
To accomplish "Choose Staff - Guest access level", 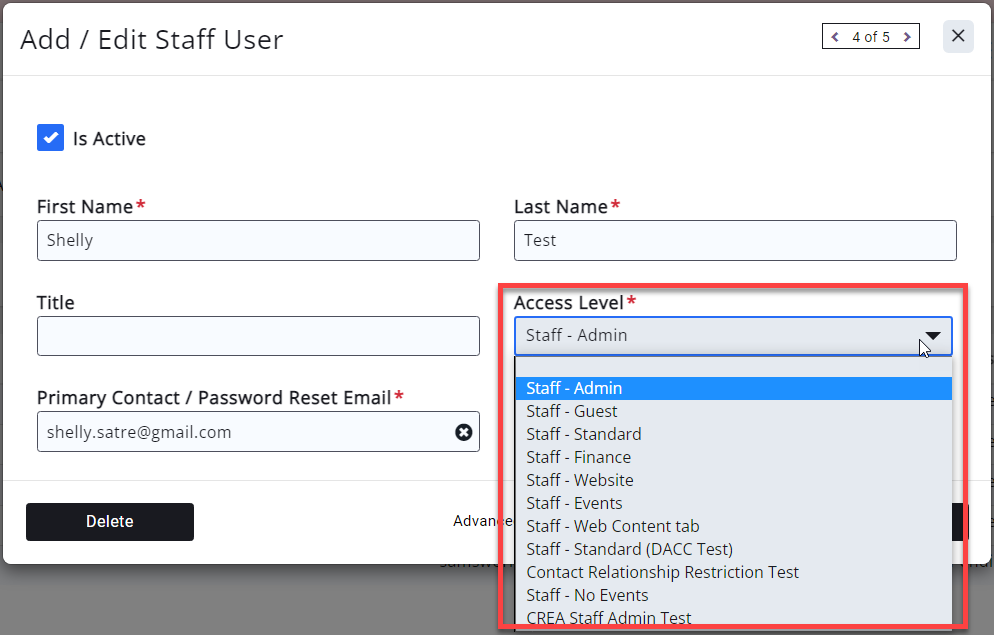I will (572, 411).
